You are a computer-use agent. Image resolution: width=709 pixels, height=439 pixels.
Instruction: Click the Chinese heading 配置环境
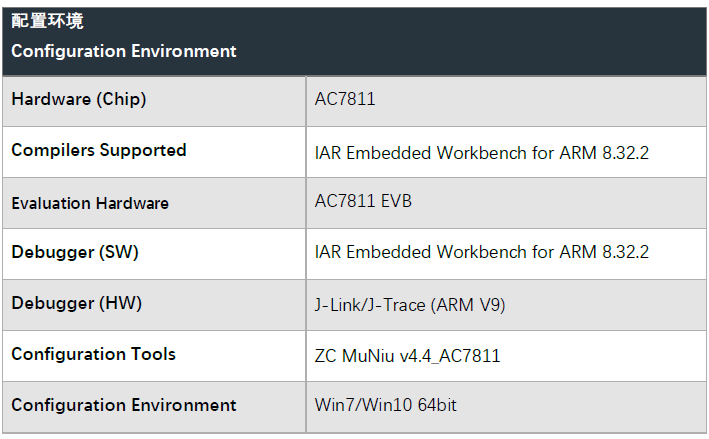47,21
